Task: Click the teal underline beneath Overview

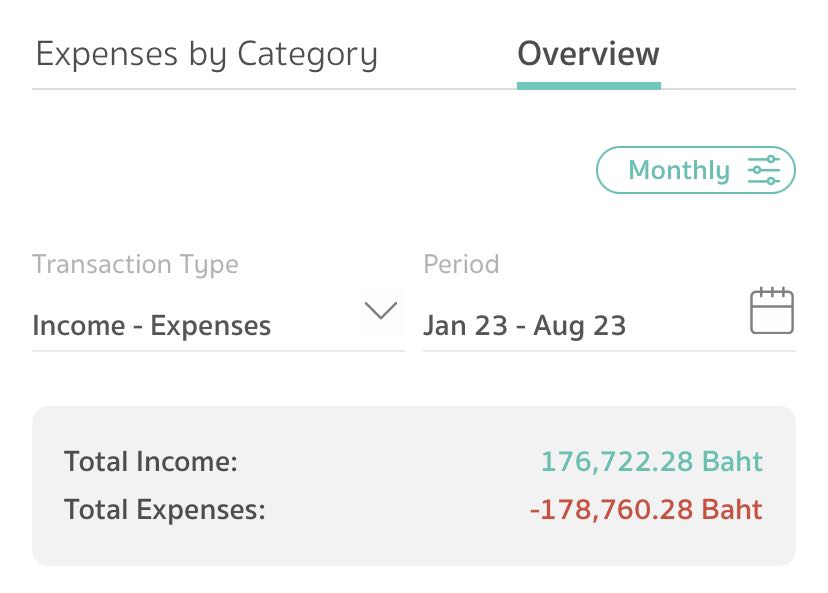Action: click(x=588, y=86)
